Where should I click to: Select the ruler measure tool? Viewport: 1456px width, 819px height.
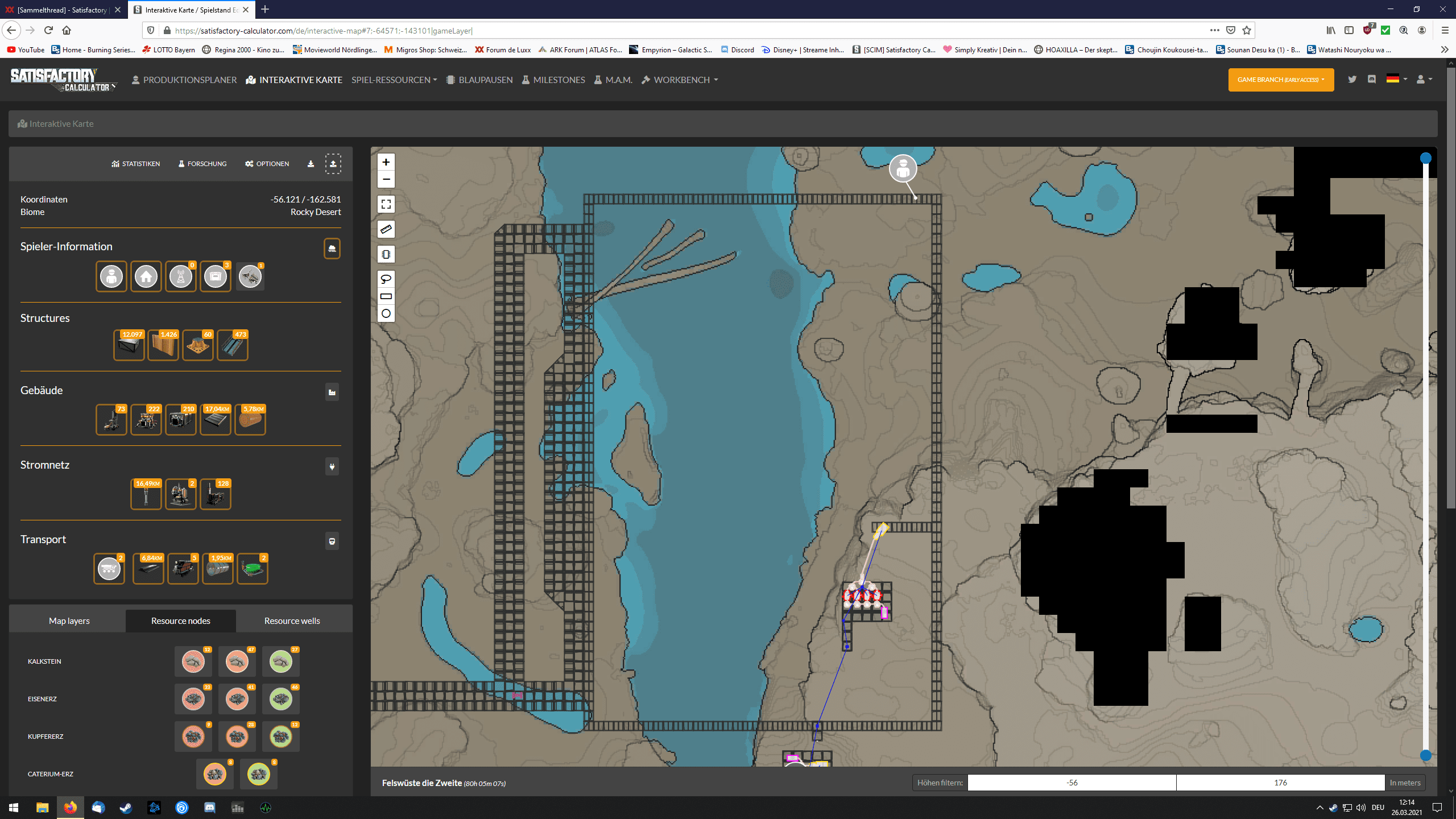[x=386, y=229]
